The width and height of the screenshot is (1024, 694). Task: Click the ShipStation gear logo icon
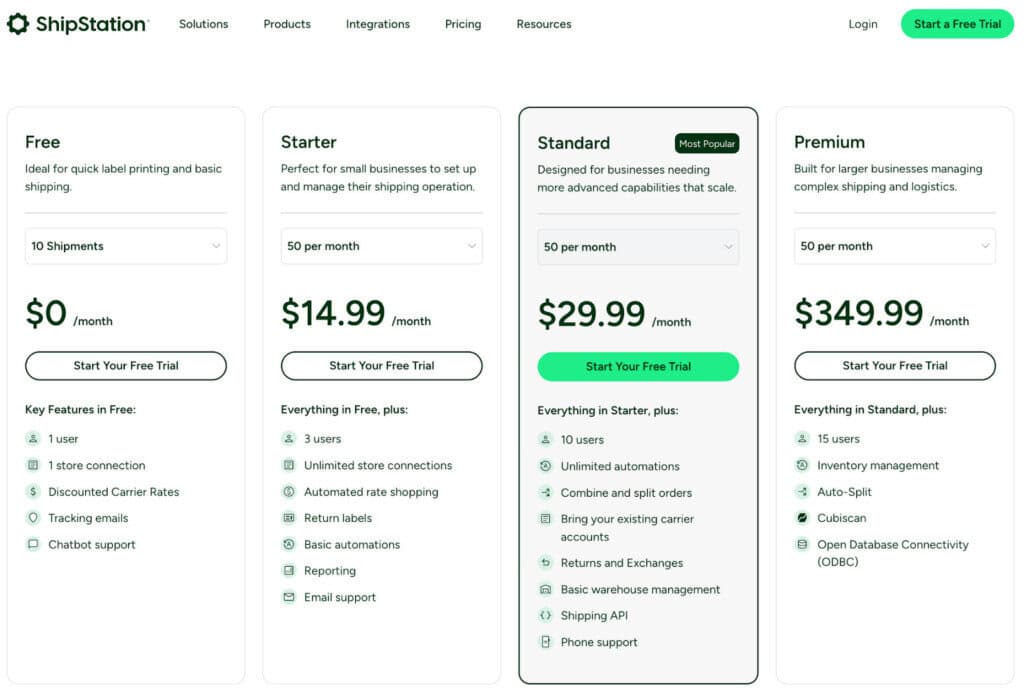pos(18,24)
